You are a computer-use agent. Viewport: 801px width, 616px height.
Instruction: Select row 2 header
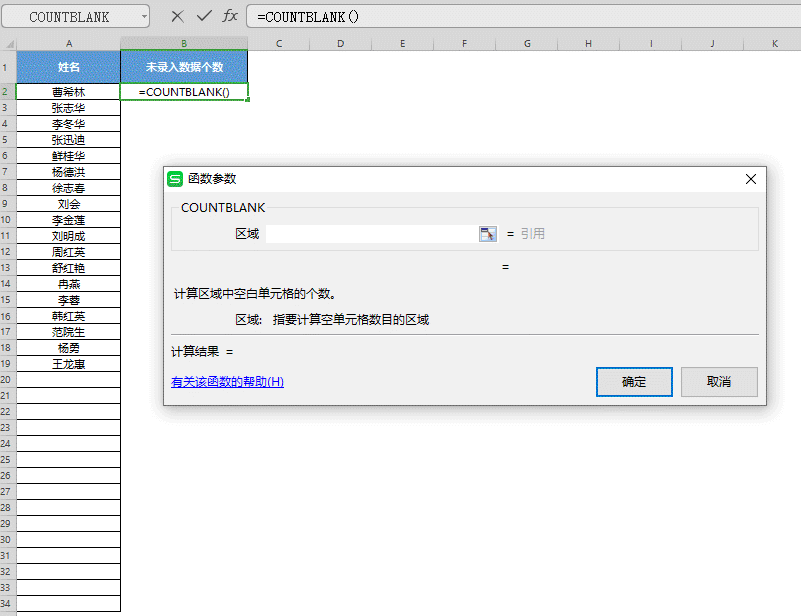click(x=8, y=91)
